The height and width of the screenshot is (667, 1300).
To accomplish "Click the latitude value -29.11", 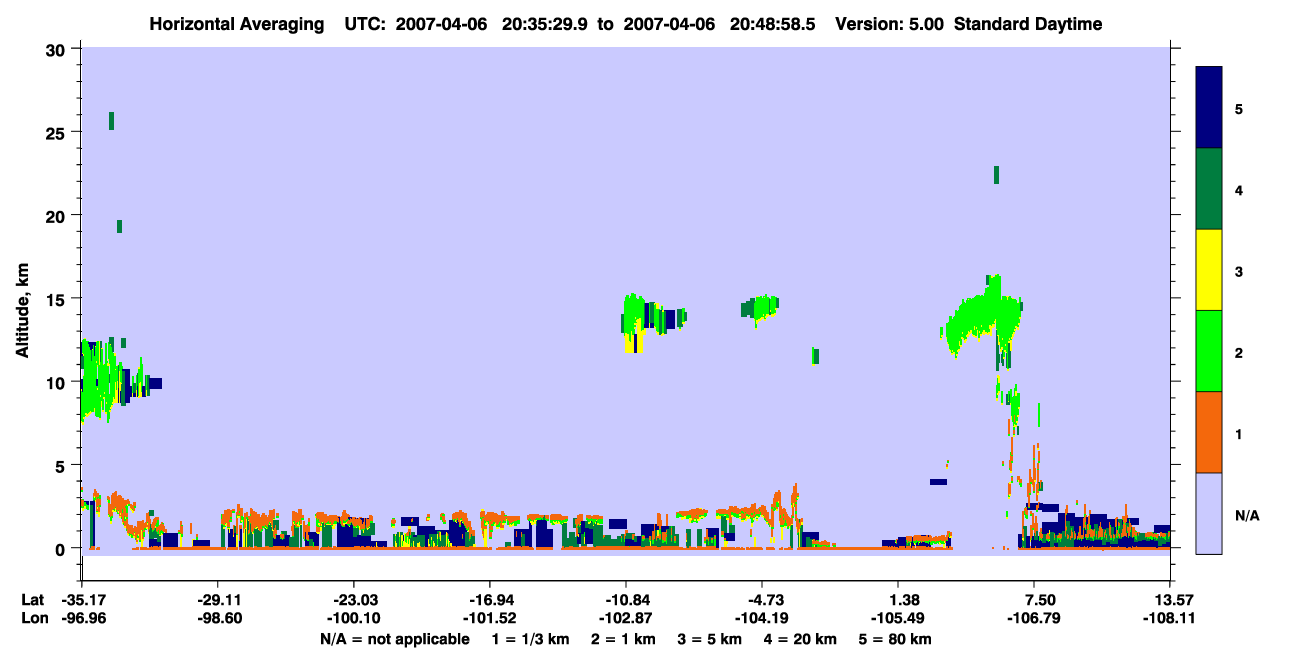I will [217, 600].
